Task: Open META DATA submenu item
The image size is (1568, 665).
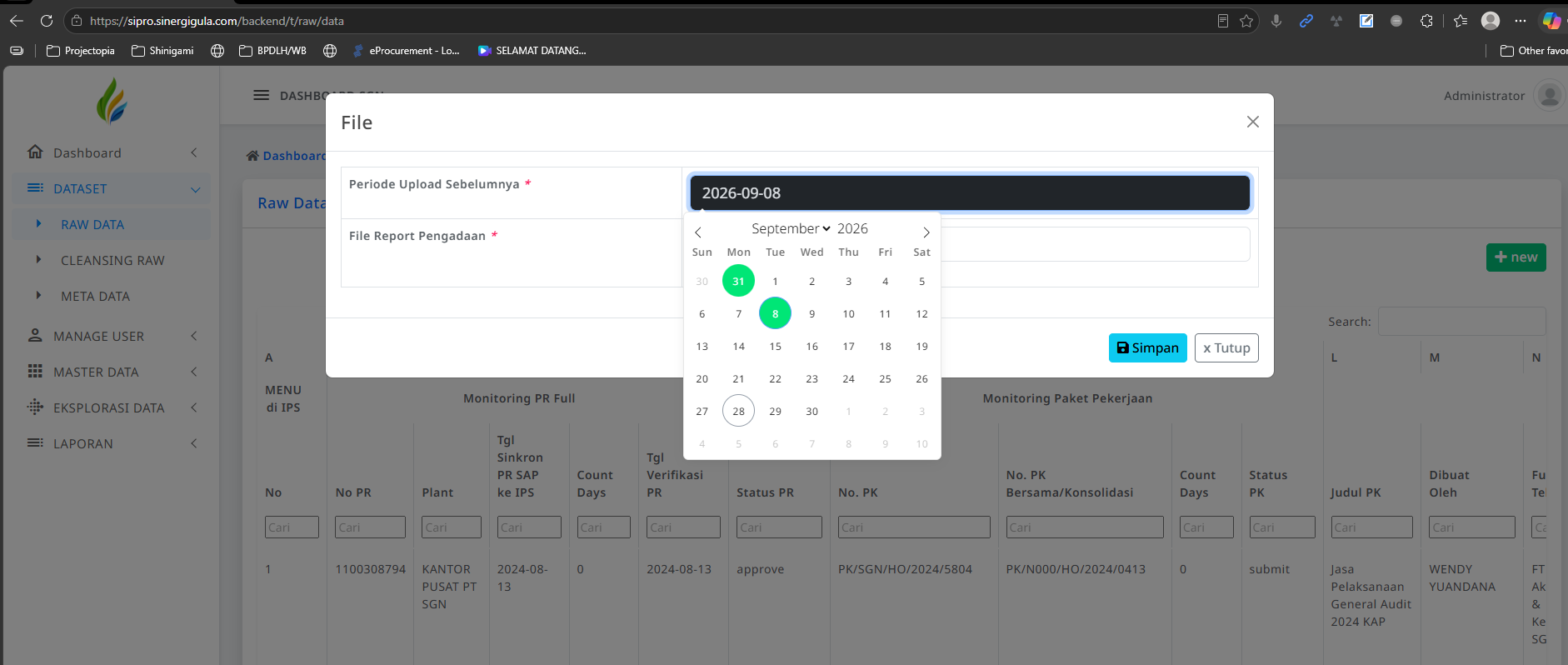Action: pos(95,296)
